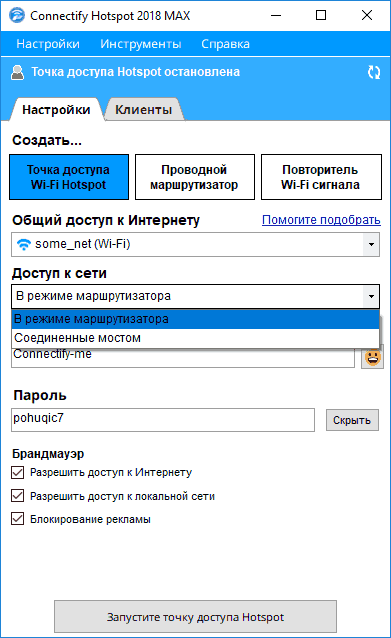
Task: Minimize the Connectify Hotspot window
Action: [x=276, y=15]
